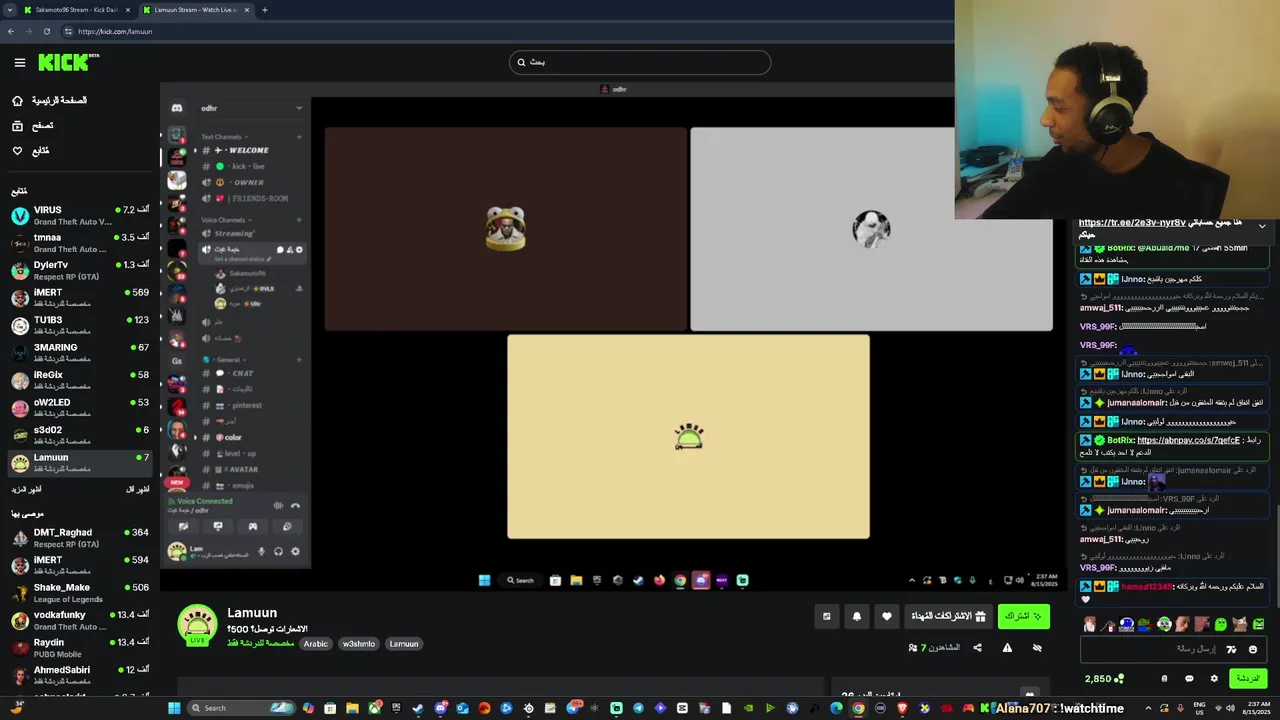The height and width of the screenshot is (720, 1280).
Task: Click share icon under stream
Action: click(x=977, y=648)
